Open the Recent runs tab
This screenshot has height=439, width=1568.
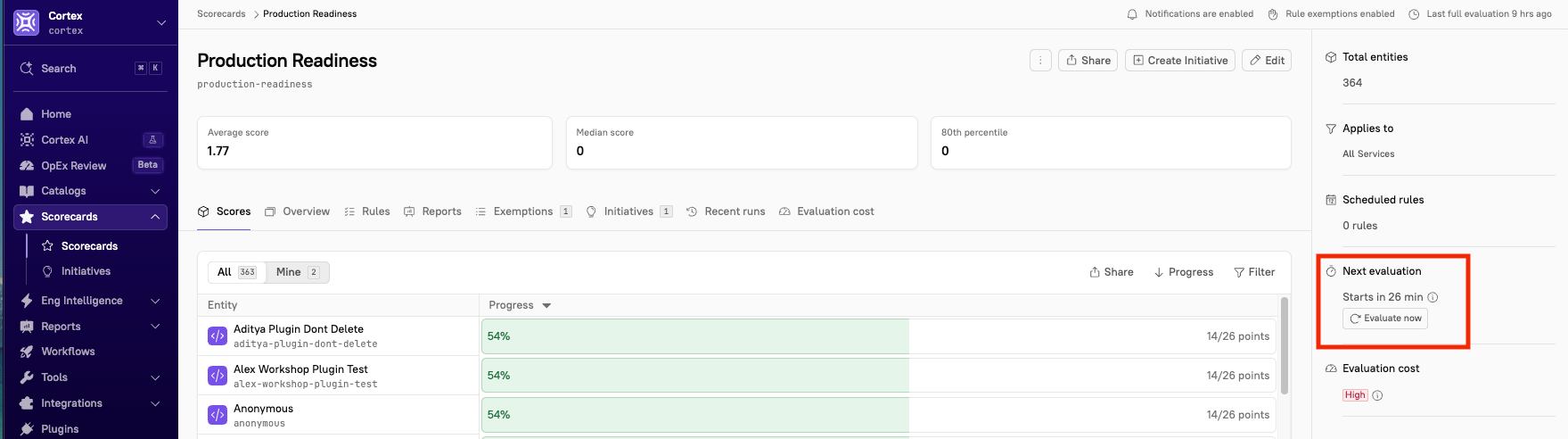coord(726,211)
